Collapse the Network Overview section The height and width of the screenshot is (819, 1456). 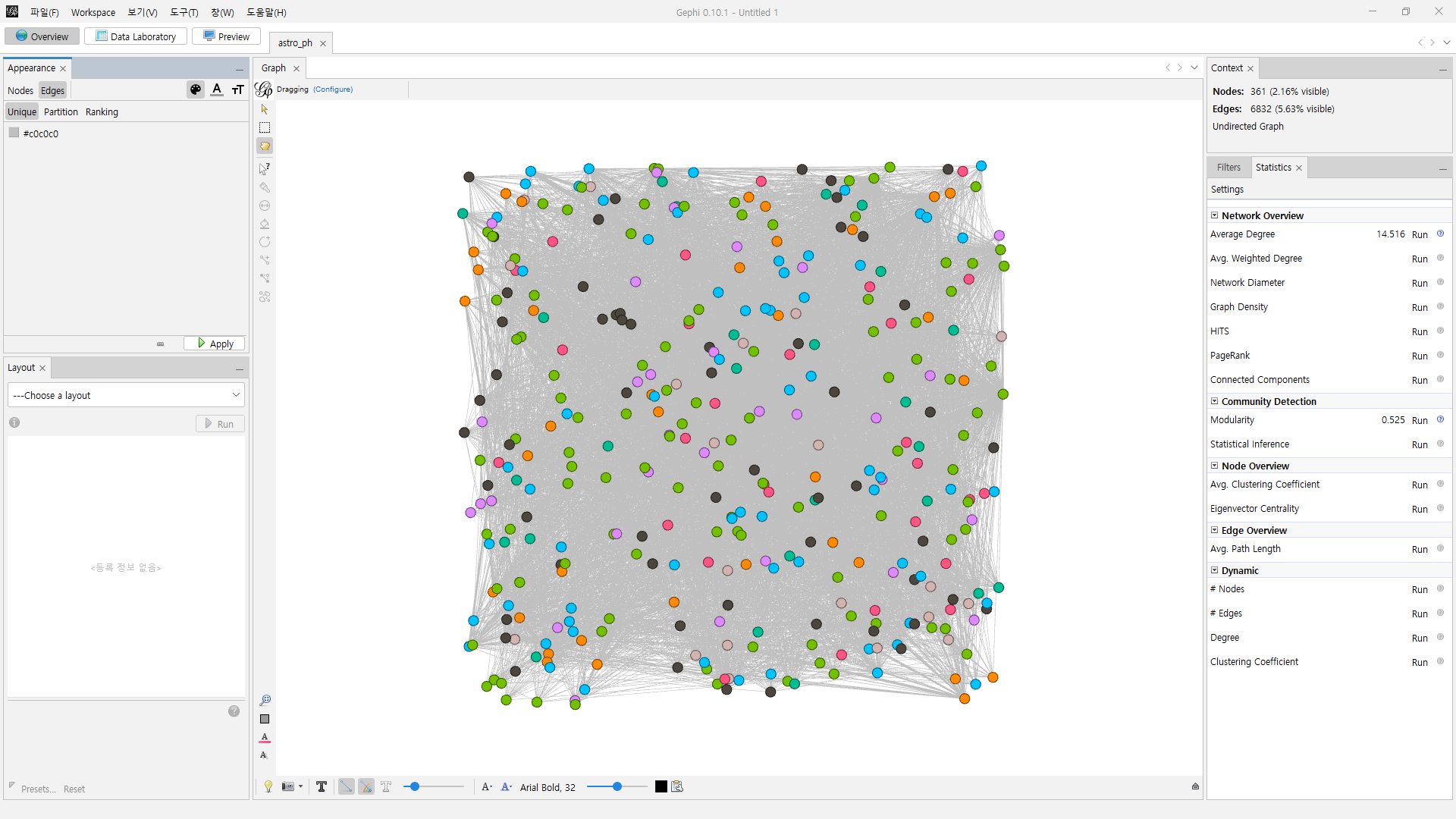click(1214, 216)
